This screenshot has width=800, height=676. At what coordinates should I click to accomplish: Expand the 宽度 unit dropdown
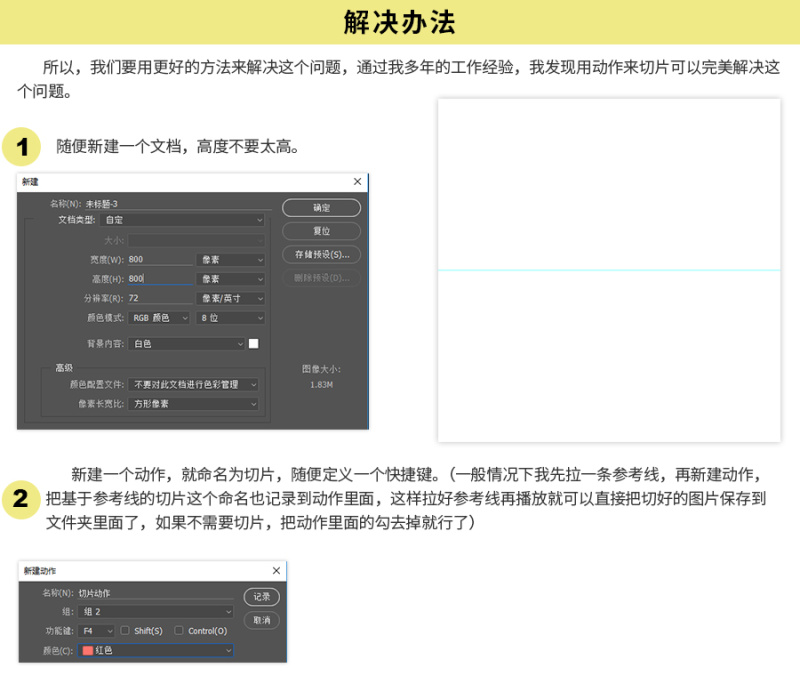[231, 259]
